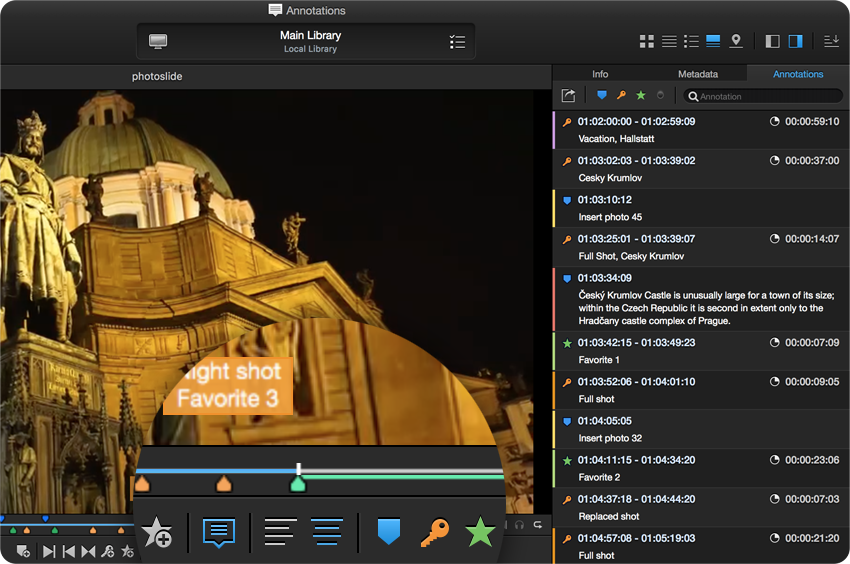Click clock icon beside 00:00:37:00
This screenshot has height=564, width=850.
click(x=775, y=161)
